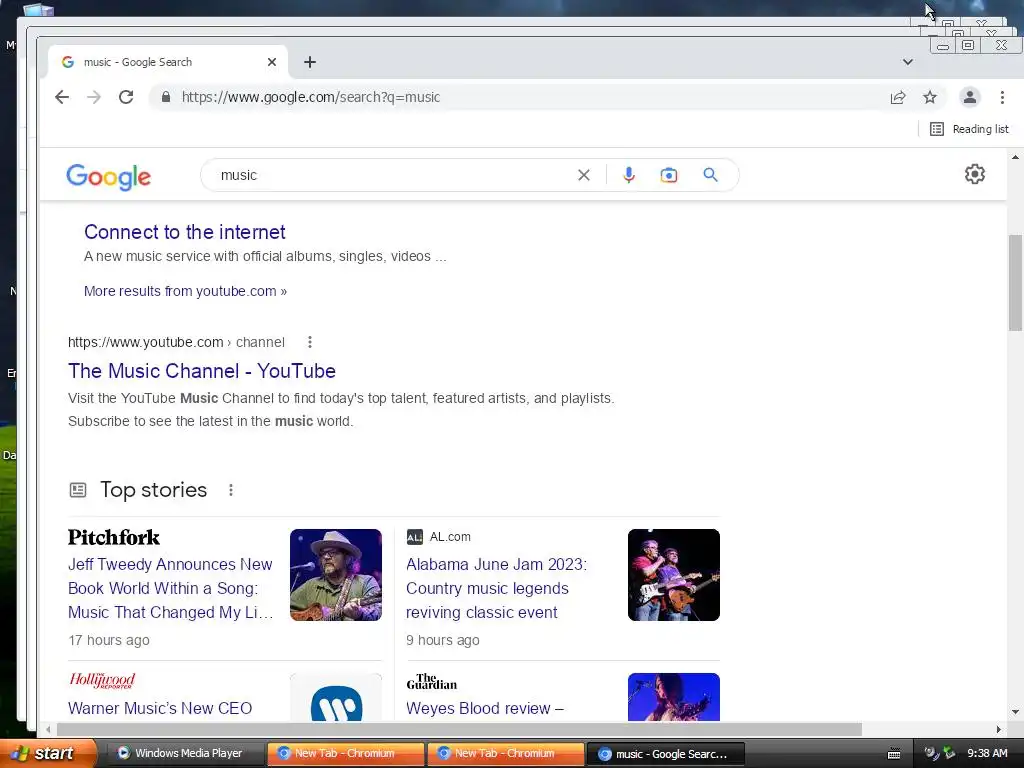
Task: Click the forward navigation arrow
Action: (94, 97)
